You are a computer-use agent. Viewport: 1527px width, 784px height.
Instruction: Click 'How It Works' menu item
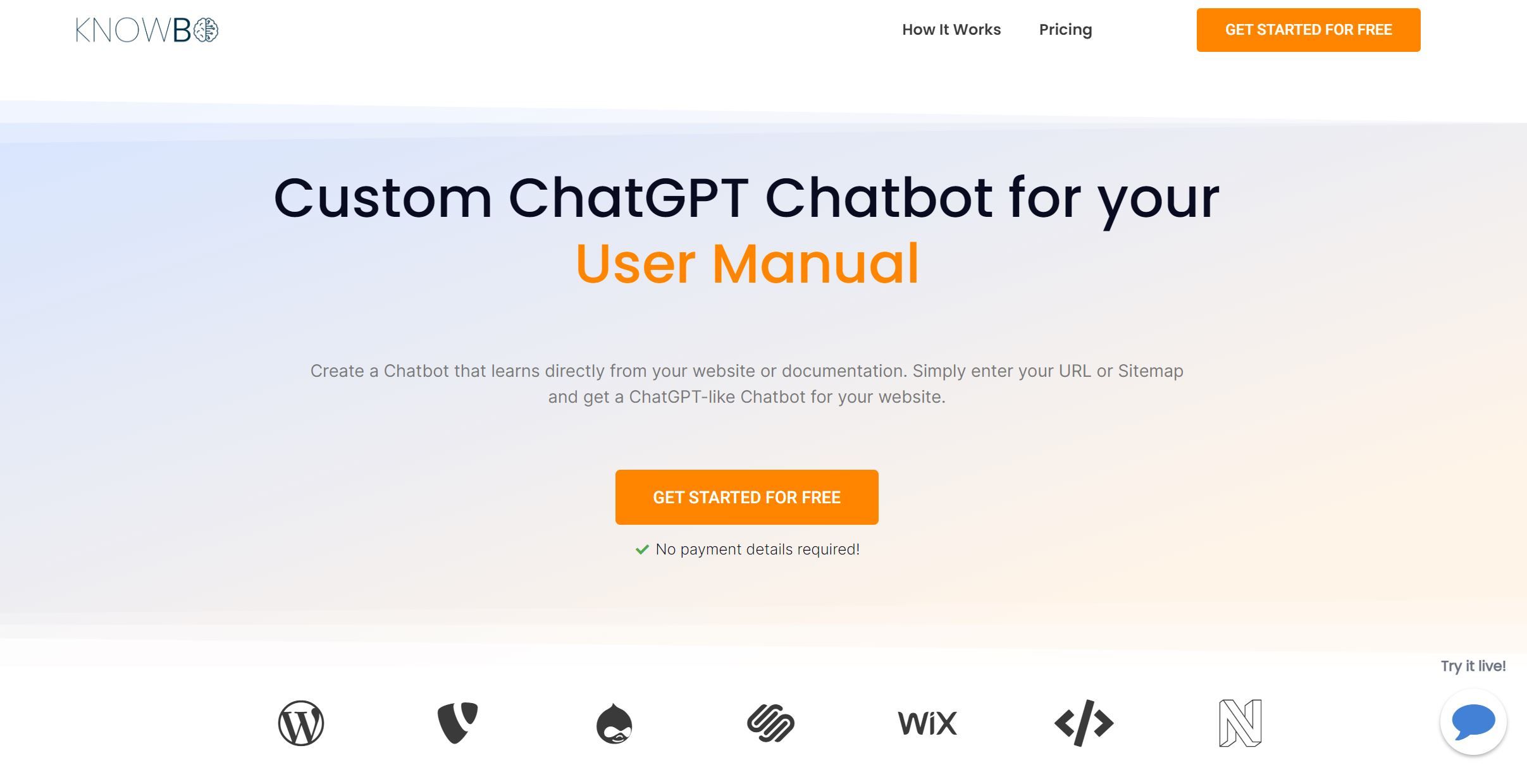pos(952,29)
